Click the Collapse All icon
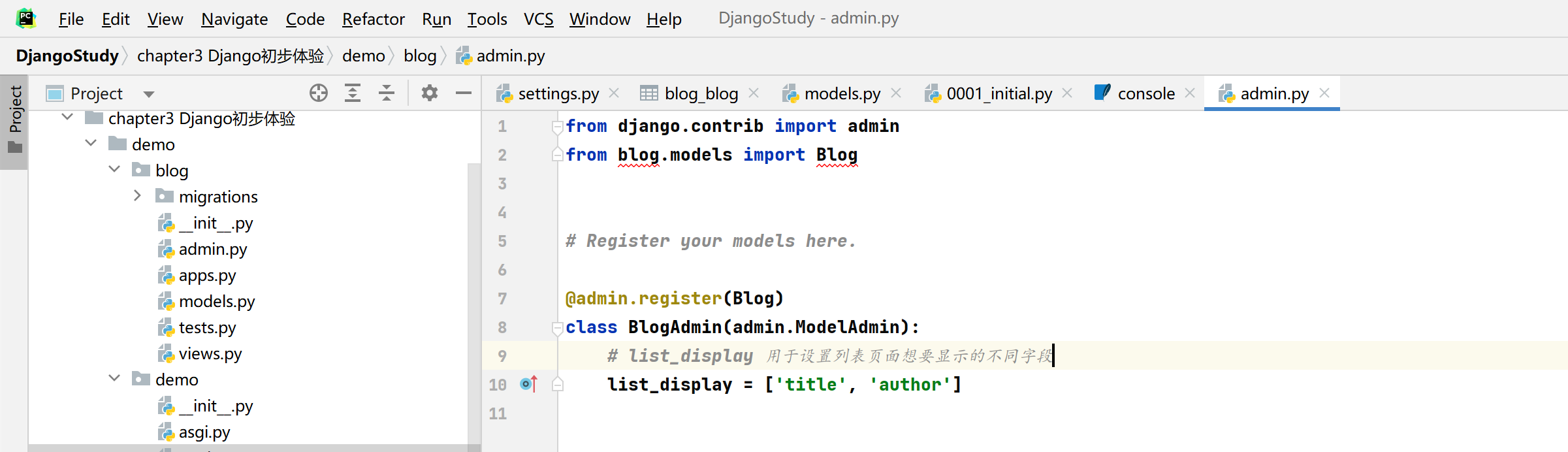The height and width of the screenshot is (452, 1568). point(387,93)
